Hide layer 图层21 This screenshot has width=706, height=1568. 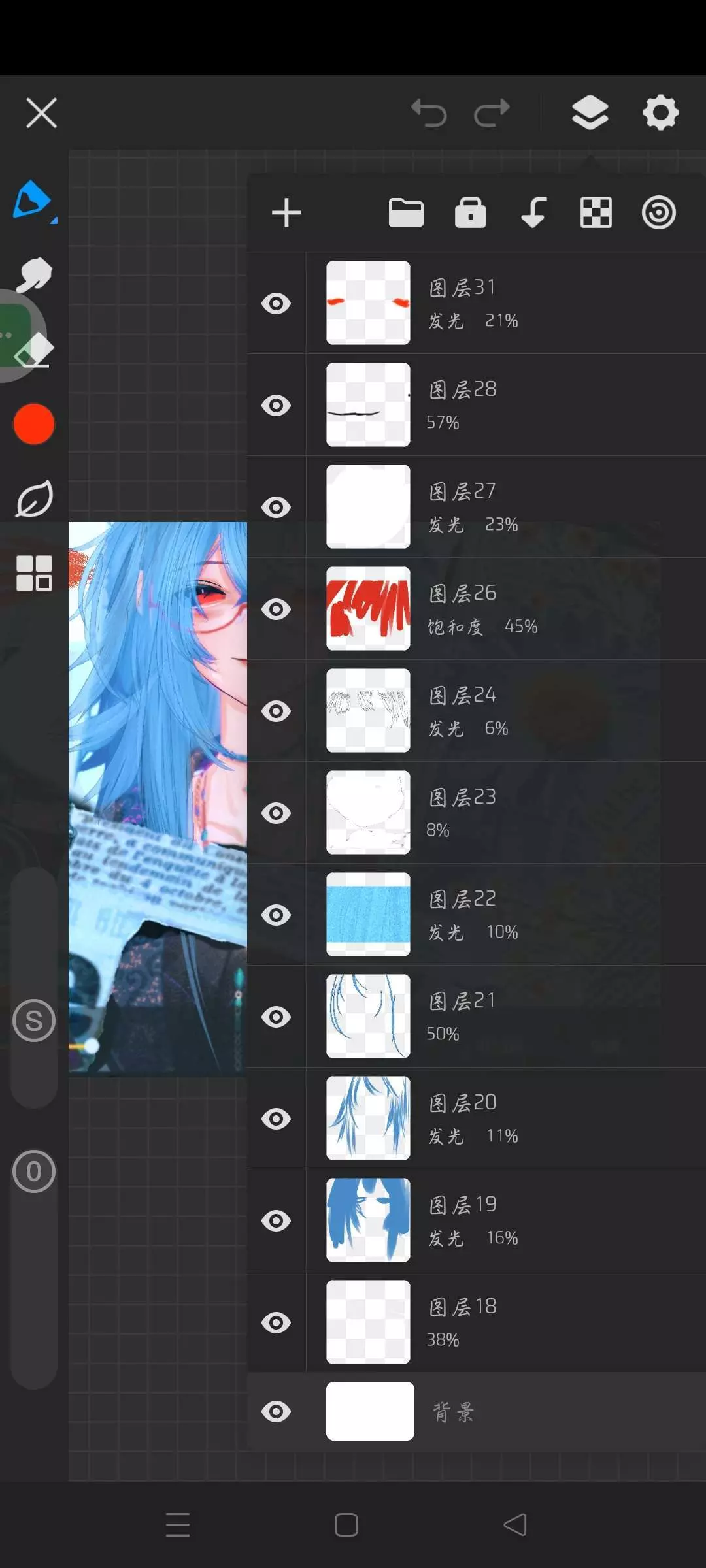(x=277, y=1017)
